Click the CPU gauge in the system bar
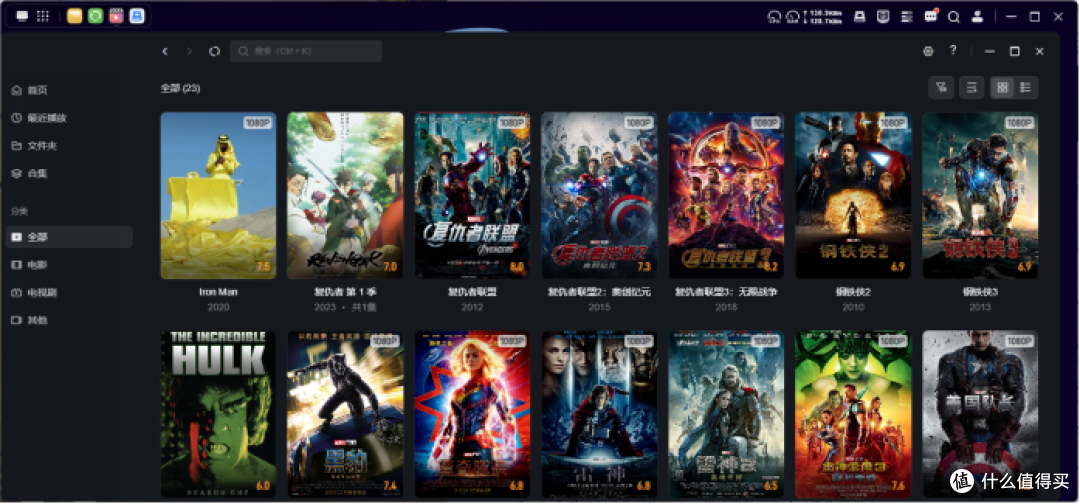 pos(774,17)
